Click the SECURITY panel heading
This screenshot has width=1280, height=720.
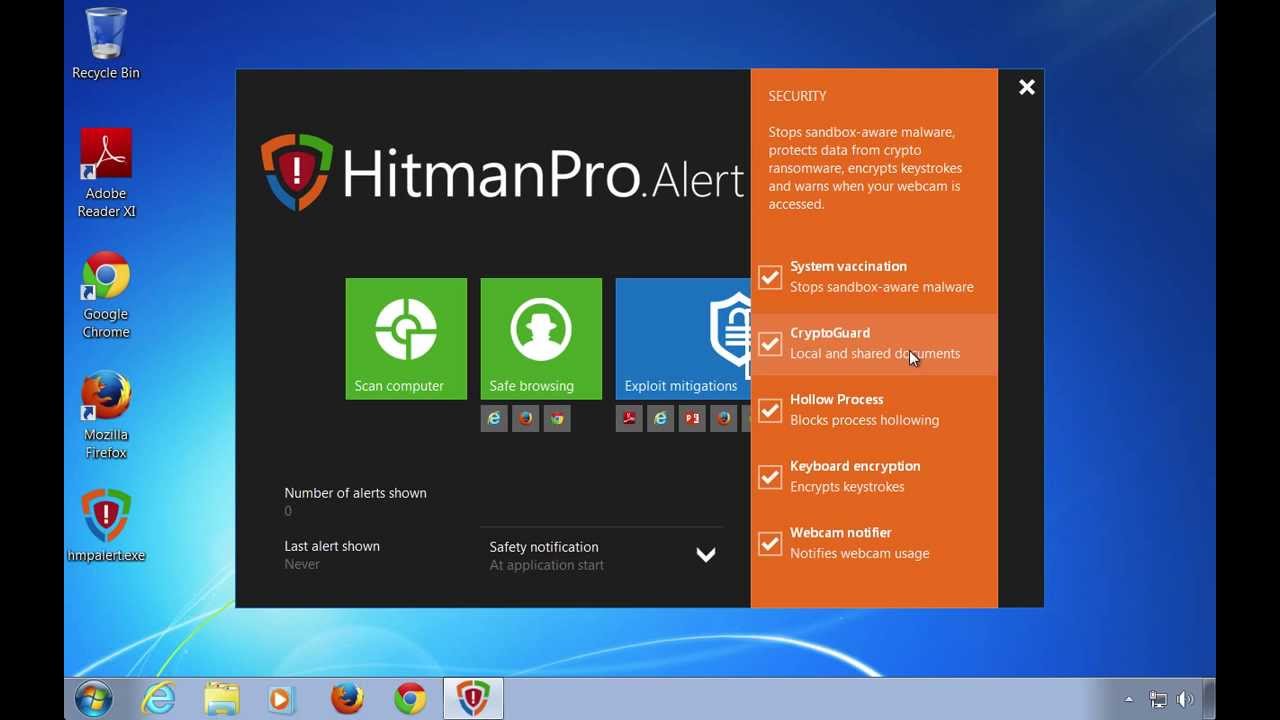pyautogui.click(x=797, y=96)
